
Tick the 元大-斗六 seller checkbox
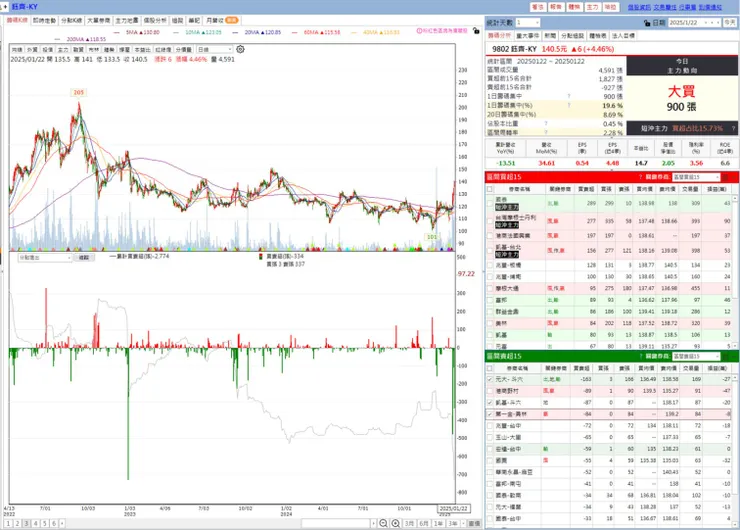pyautogui.click(x=490, y=379)
